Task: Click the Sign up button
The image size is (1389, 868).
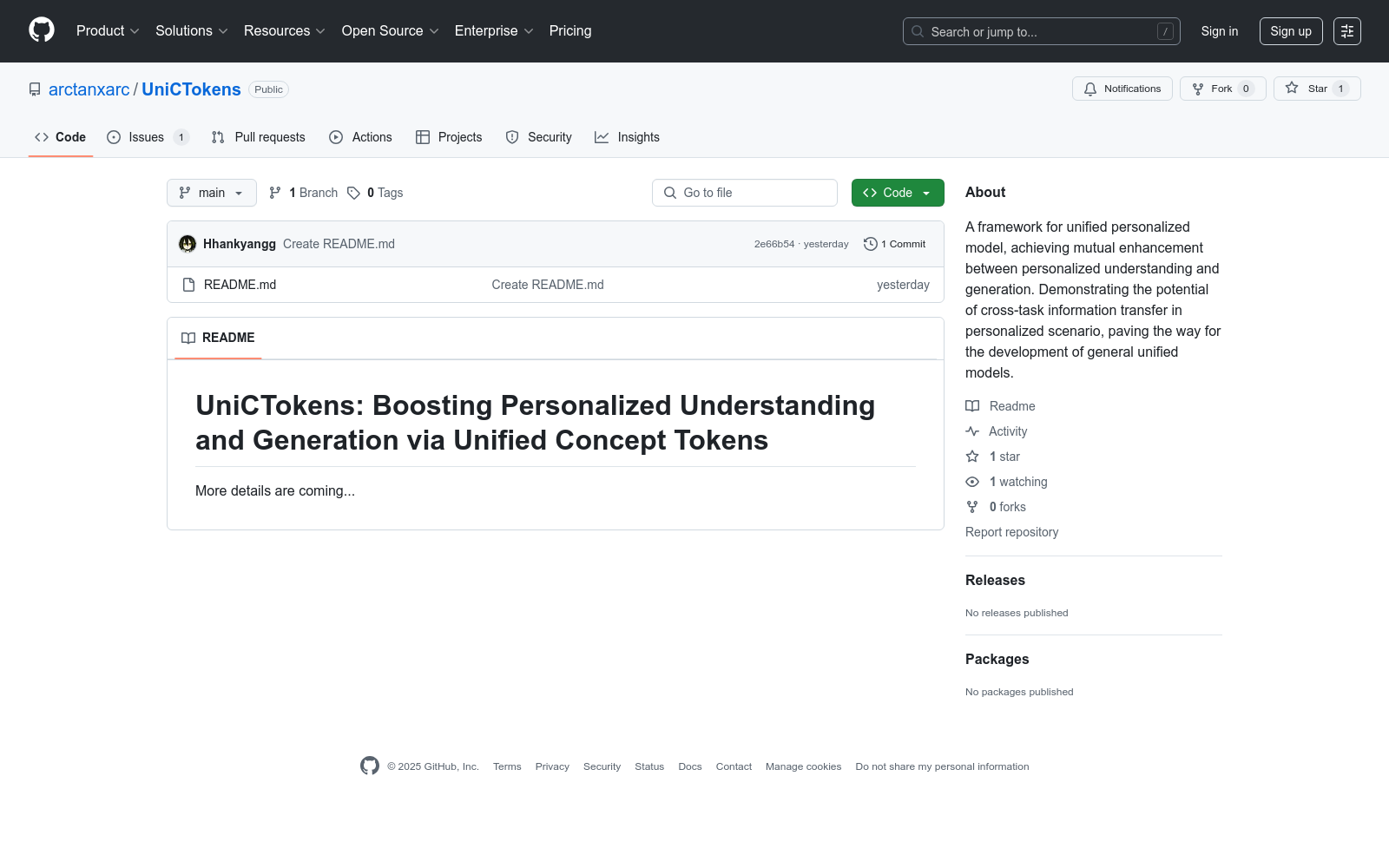Action: click(x=1291, y=31)
